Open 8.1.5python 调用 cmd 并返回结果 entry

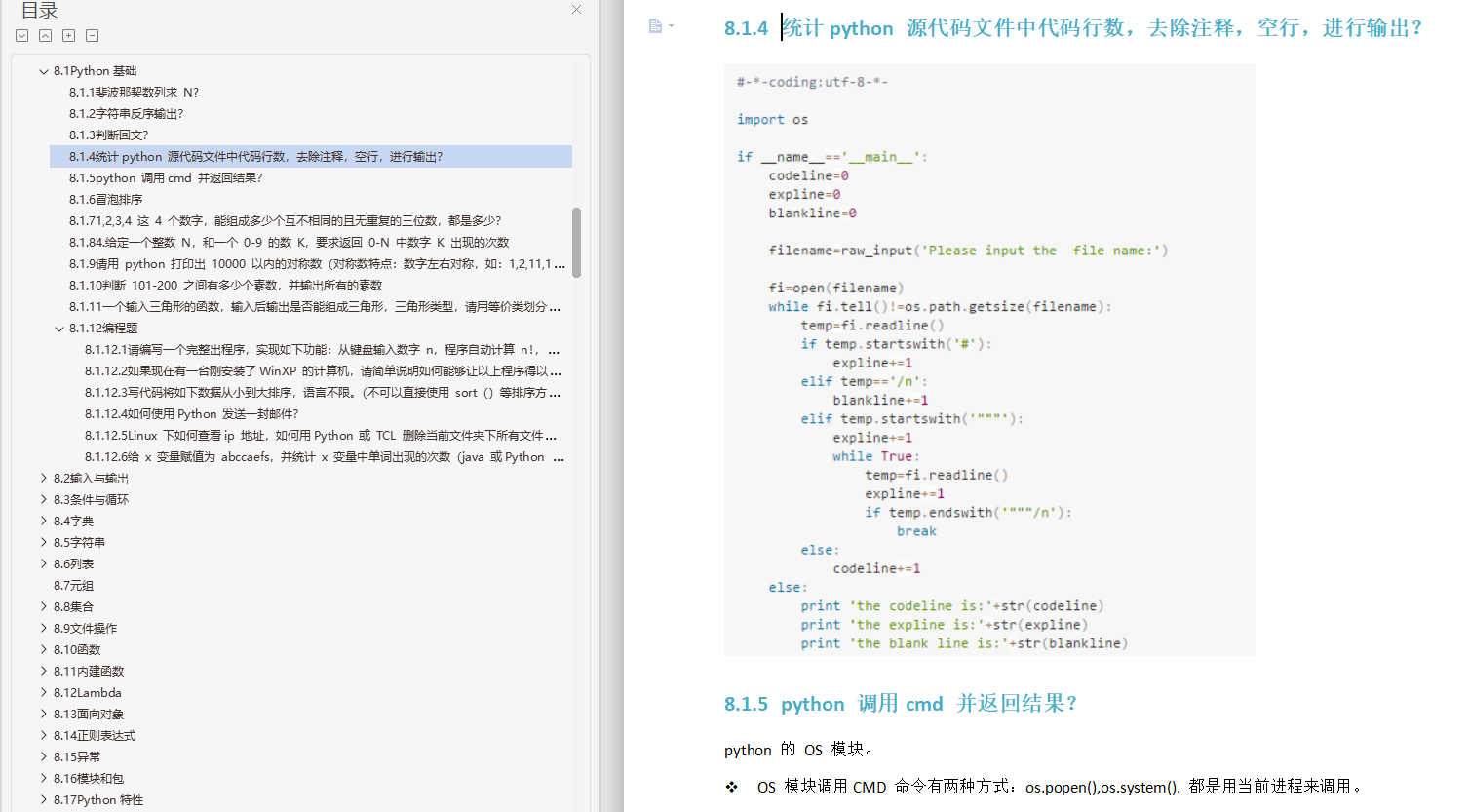pyautogui.click(x=166, y=178)
